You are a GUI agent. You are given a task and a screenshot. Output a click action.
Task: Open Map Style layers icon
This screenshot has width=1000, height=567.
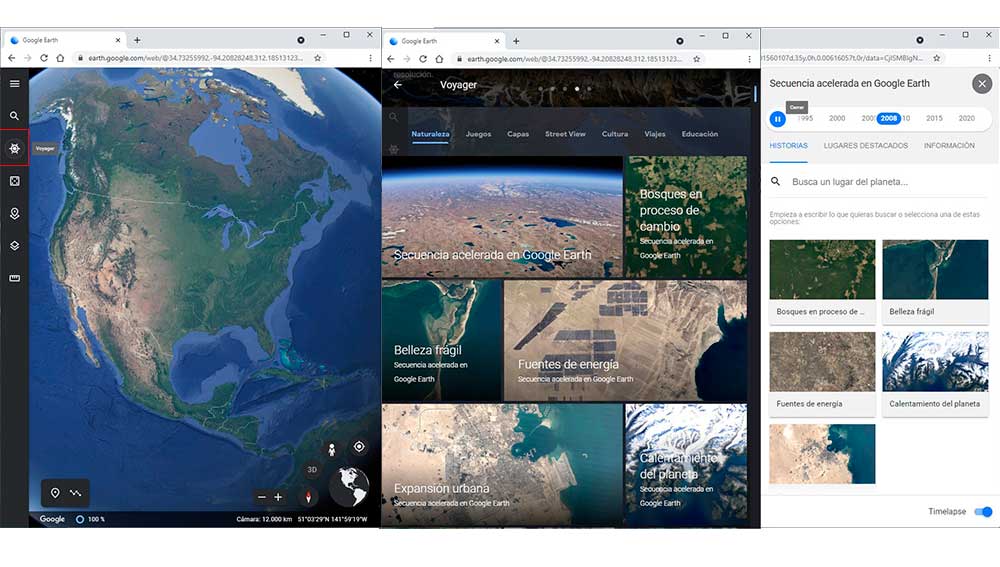(x=14, y=246)
